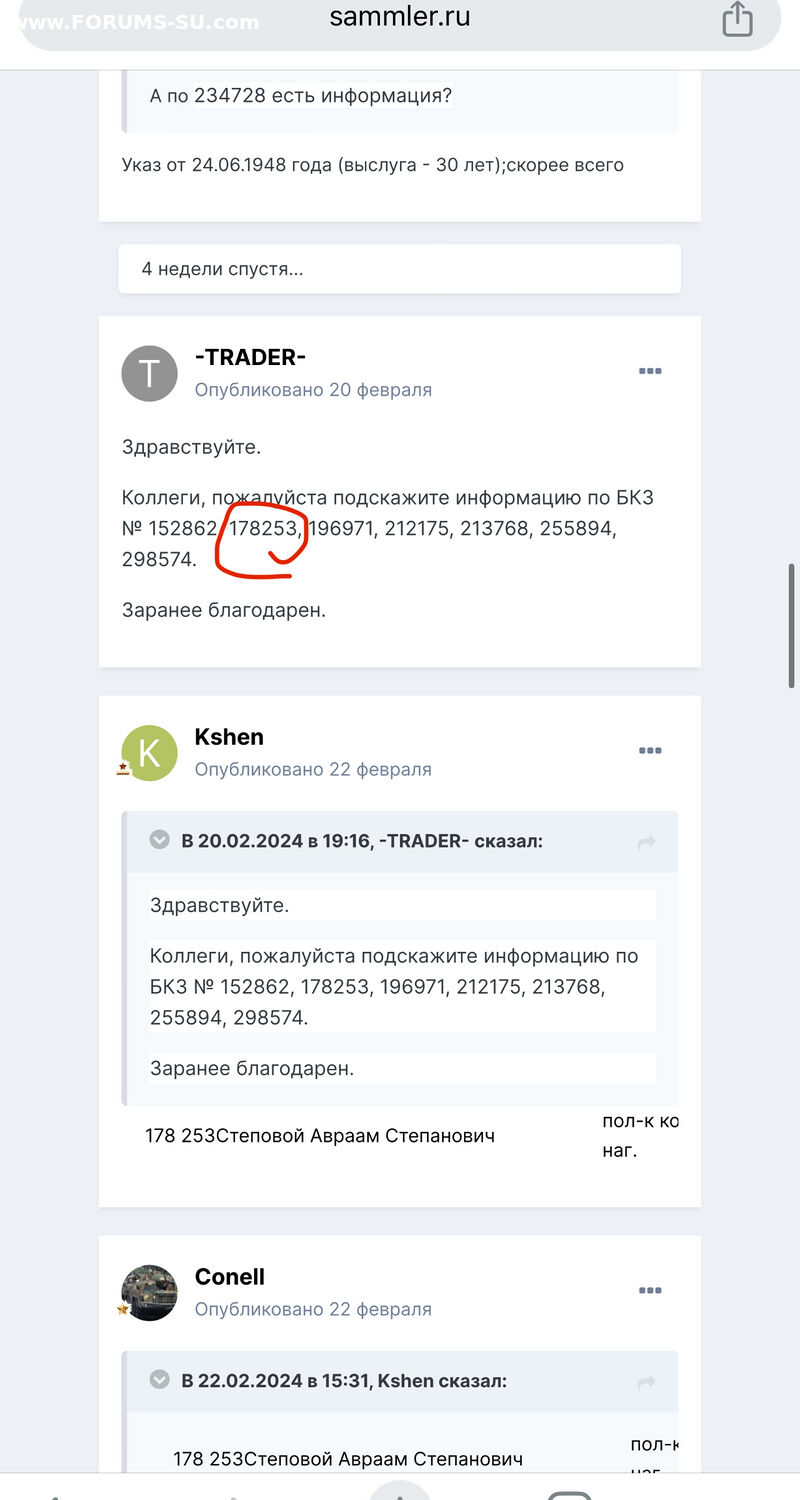
Task: Click the page scrollbar handle
Action: (793, 626)
